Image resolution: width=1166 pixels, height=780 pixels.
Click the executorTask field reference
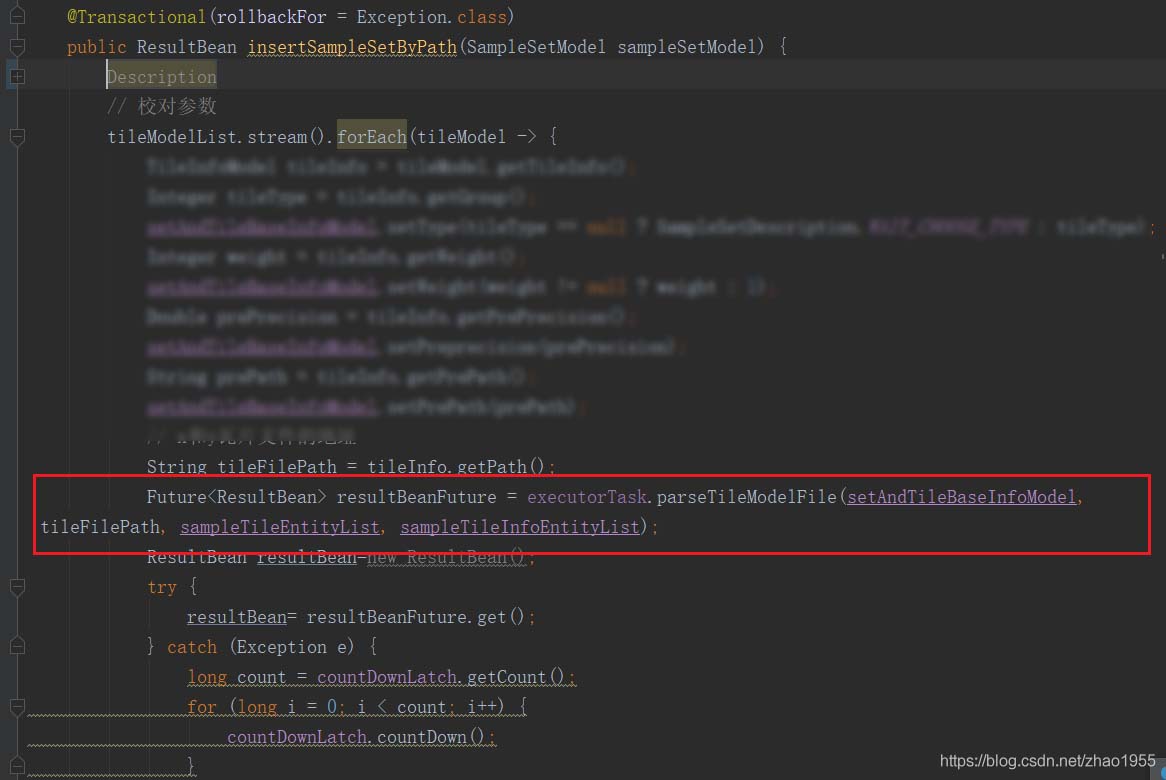(x=587, y=497)
